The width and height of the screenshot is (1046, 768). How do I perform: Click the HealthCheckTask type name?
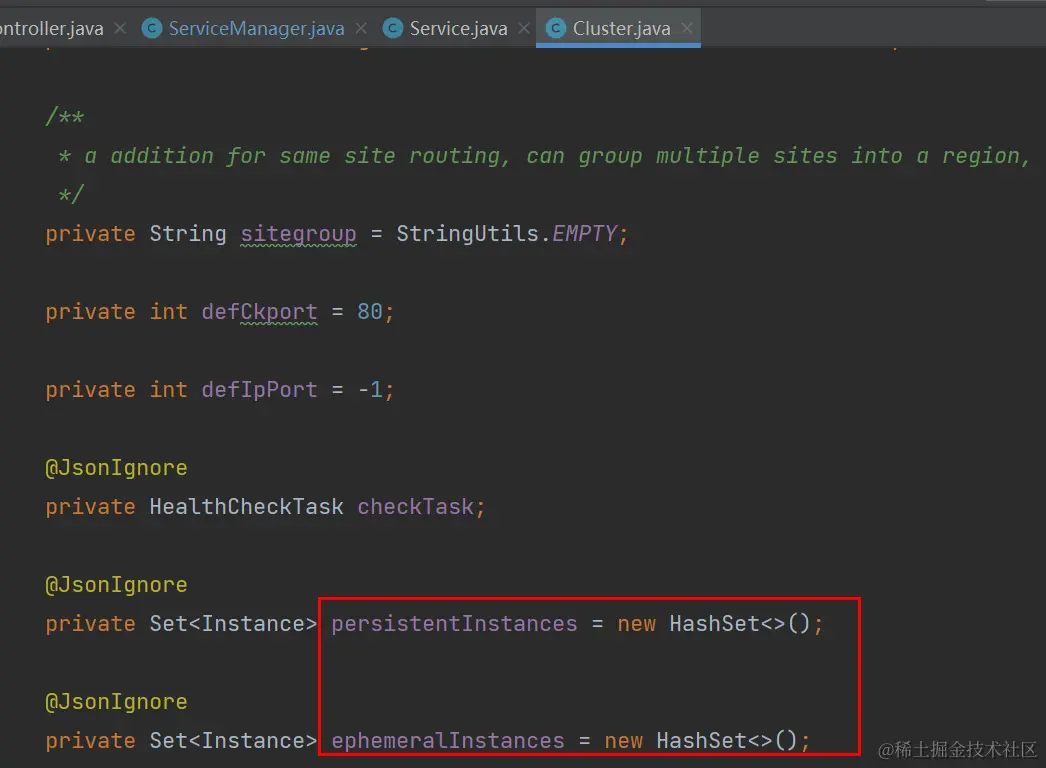[246, 506]
